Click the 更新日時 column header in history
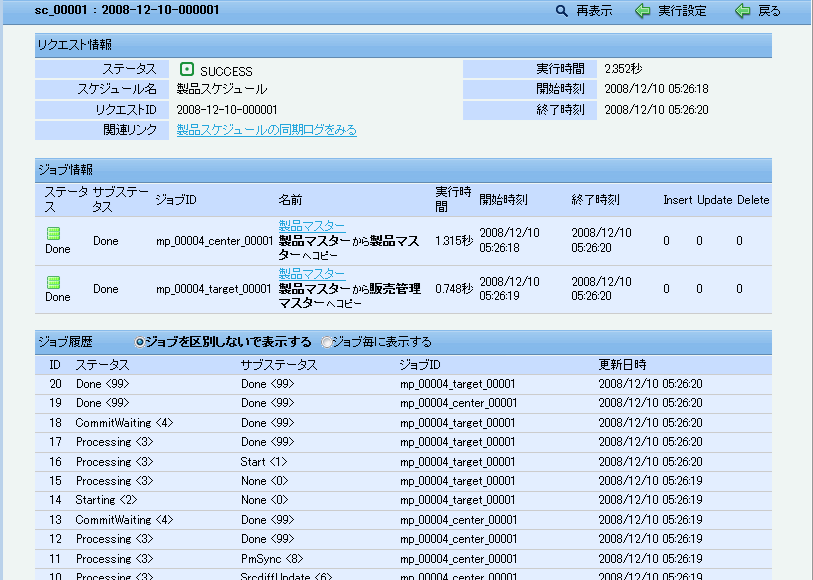Image resolution: width=813 pixels, height=580 pixels. 622,365
